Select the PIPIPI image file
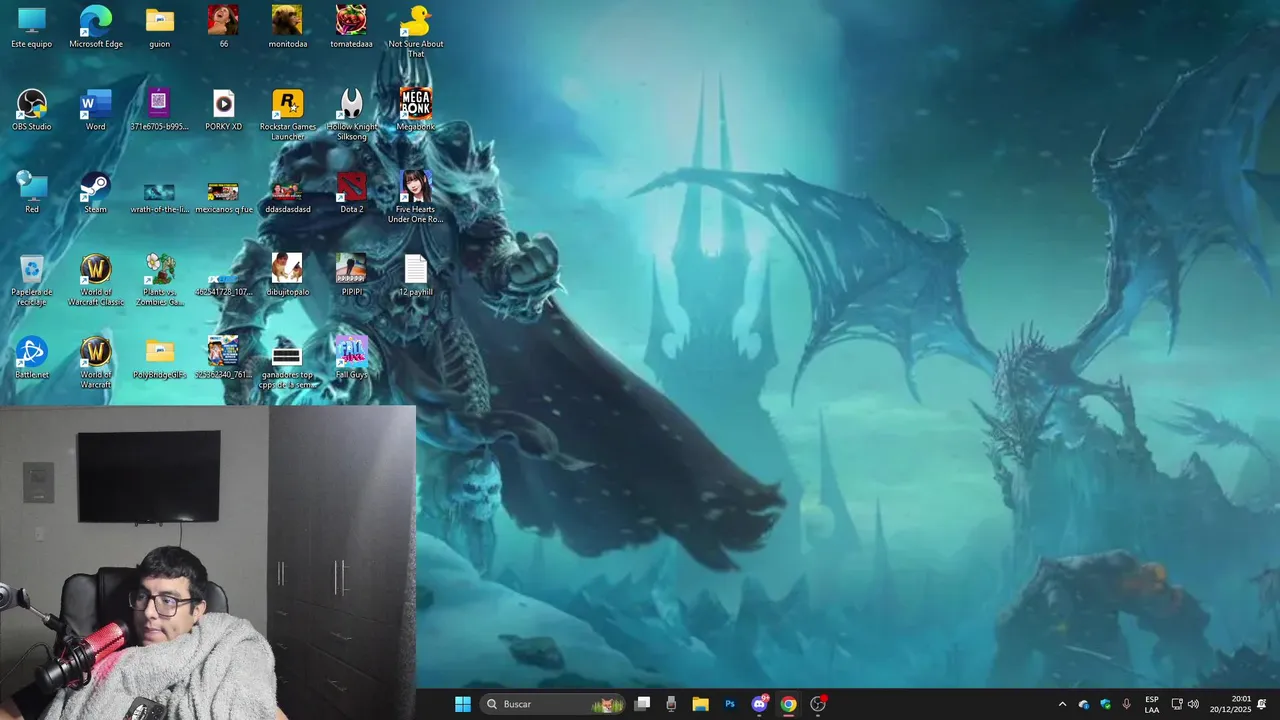This screenshot has height=720, width=1280. pos(351,276)
